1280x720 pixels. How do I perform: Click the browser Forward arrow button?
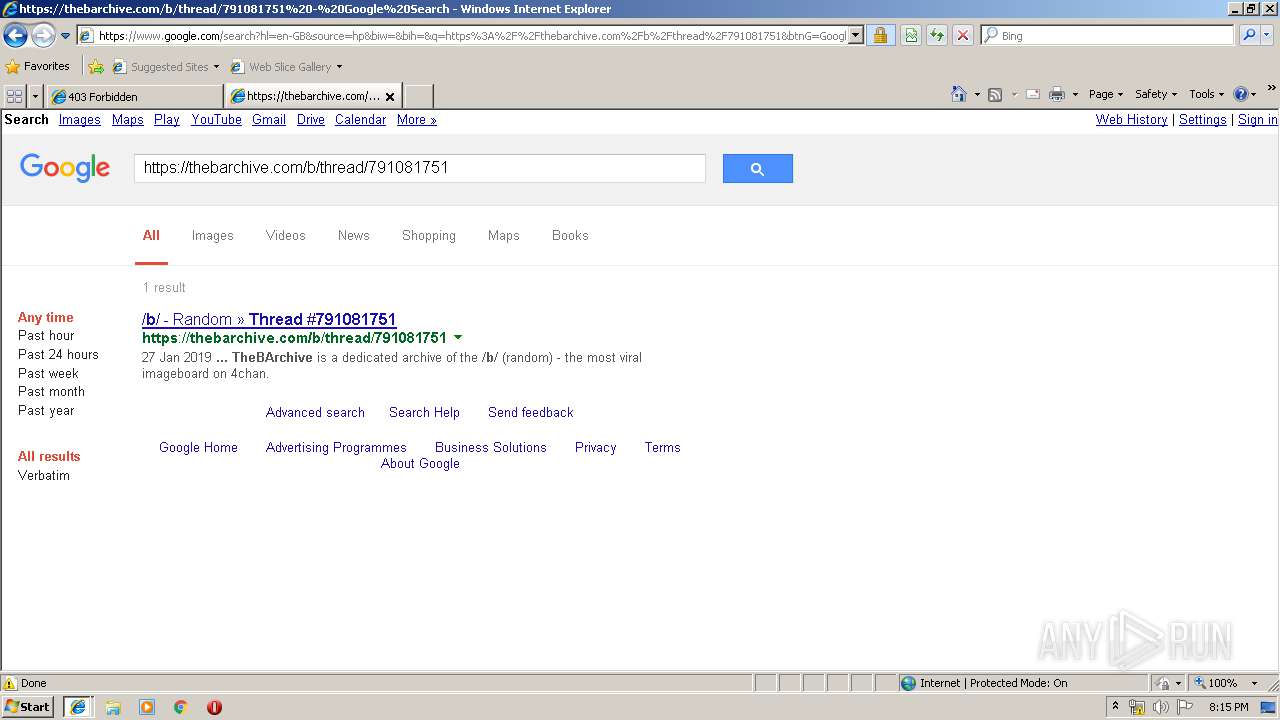click(x=43, y=36)
